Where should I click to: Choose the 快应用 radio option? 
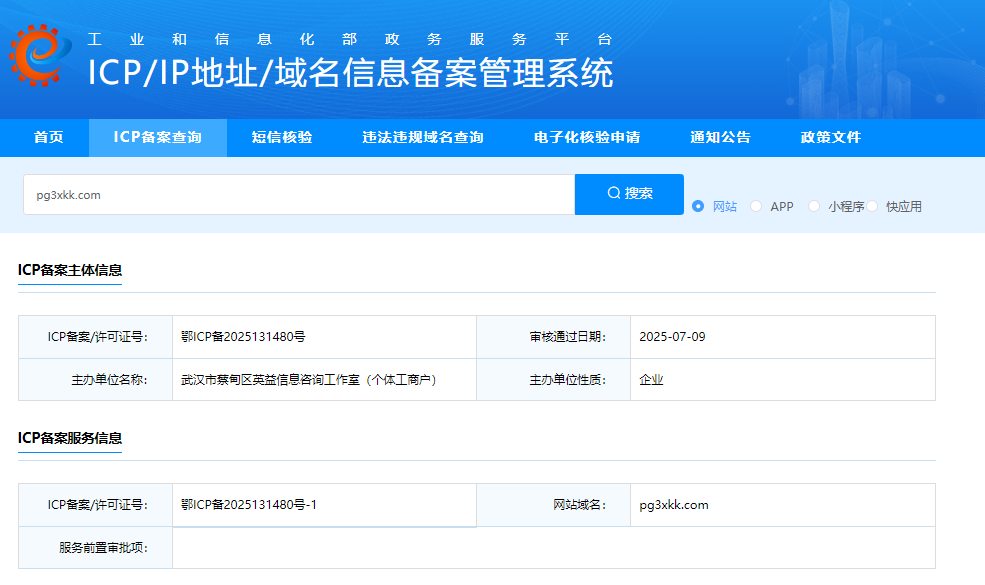(872, 206)
